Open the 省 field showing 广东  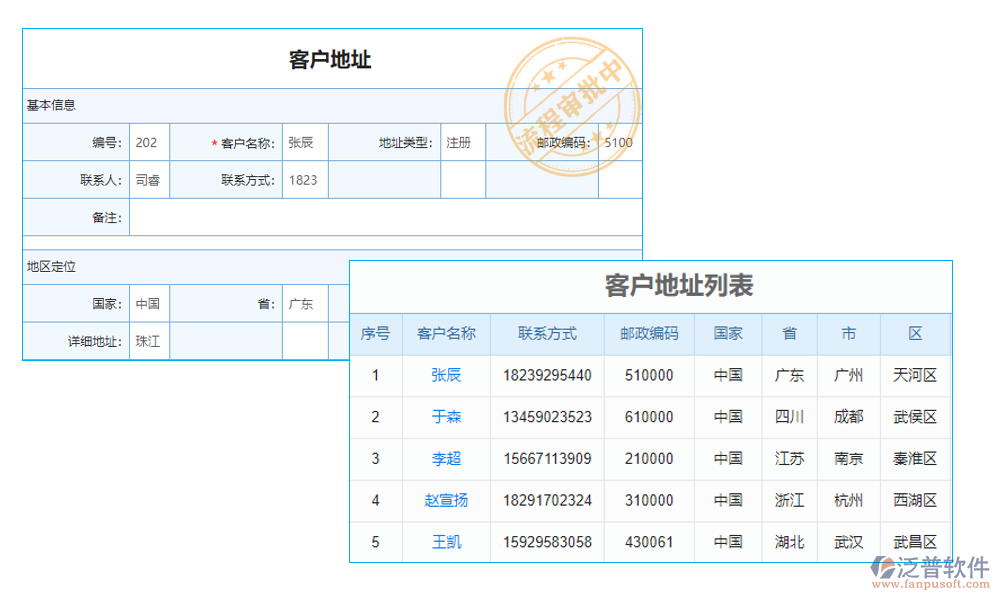pyautogui.click(x=304, y=304)
